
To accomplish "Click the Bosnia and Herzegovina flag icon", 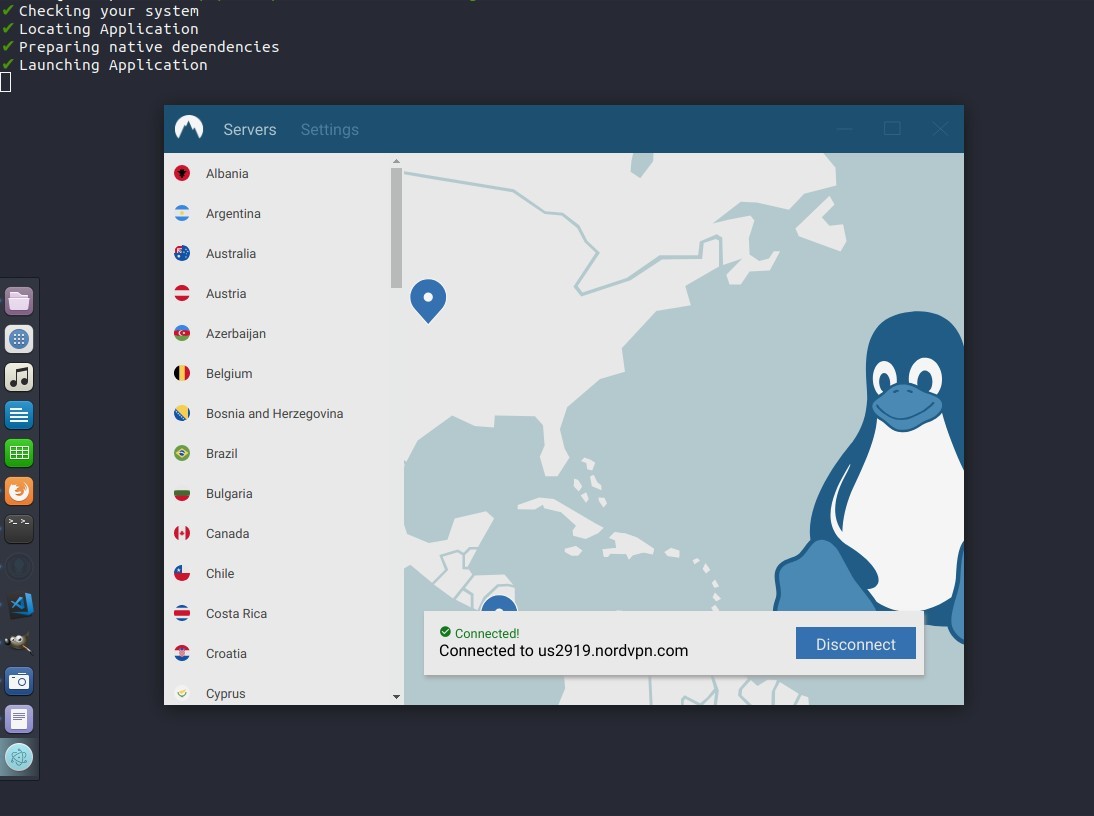I will (x=182, y=414).
